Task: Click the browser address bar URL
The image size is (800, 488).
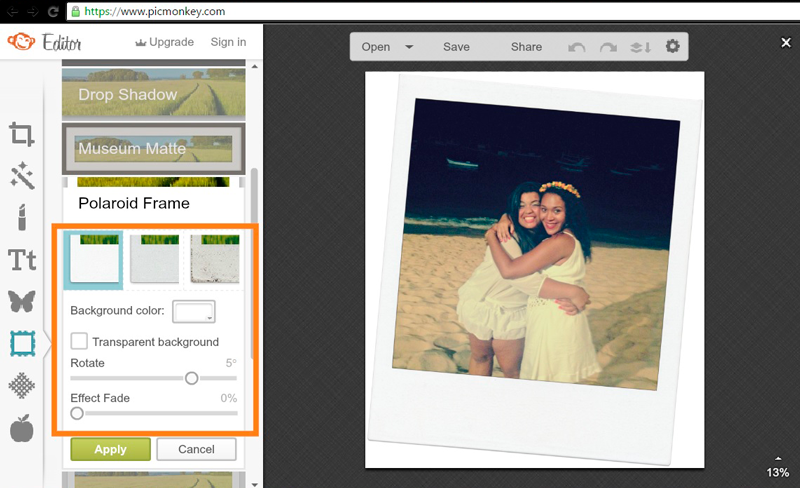Action: coord(155,11)
